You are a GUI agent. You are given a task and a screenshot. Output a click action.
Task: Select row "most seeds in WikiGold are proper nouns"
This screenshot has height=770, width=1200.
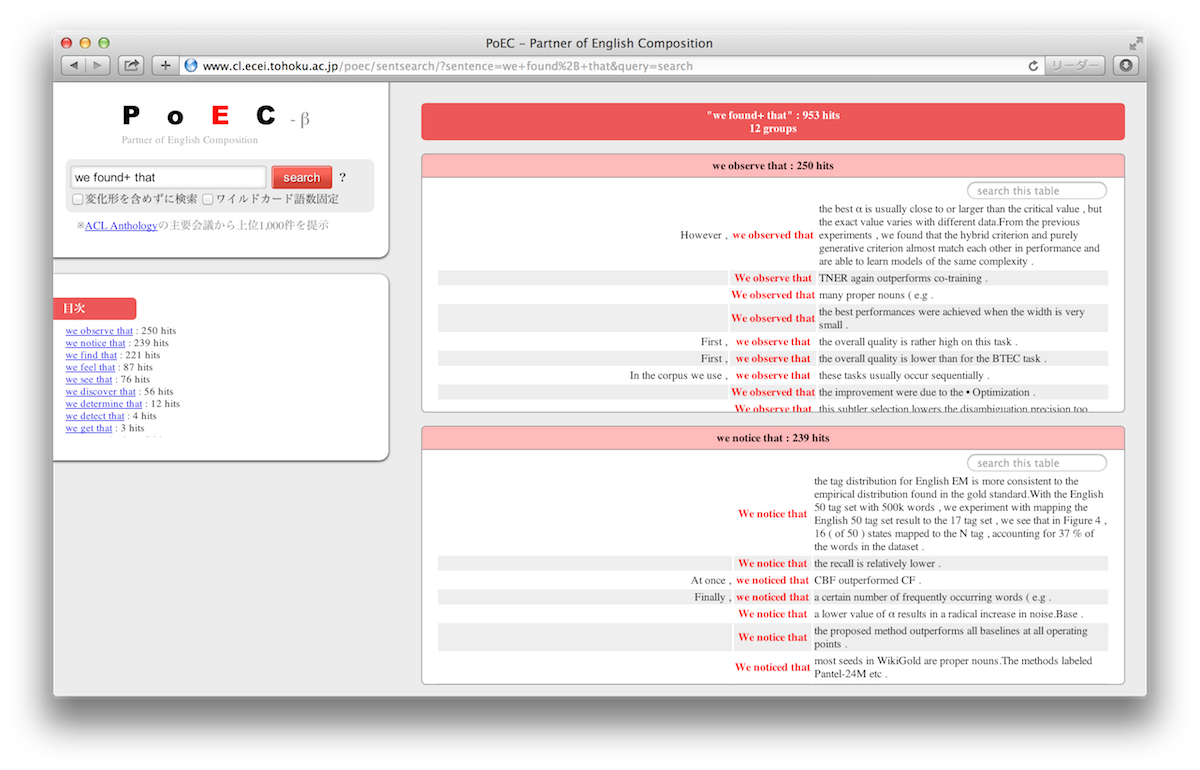pyautogui.click(x=773, y=667)
